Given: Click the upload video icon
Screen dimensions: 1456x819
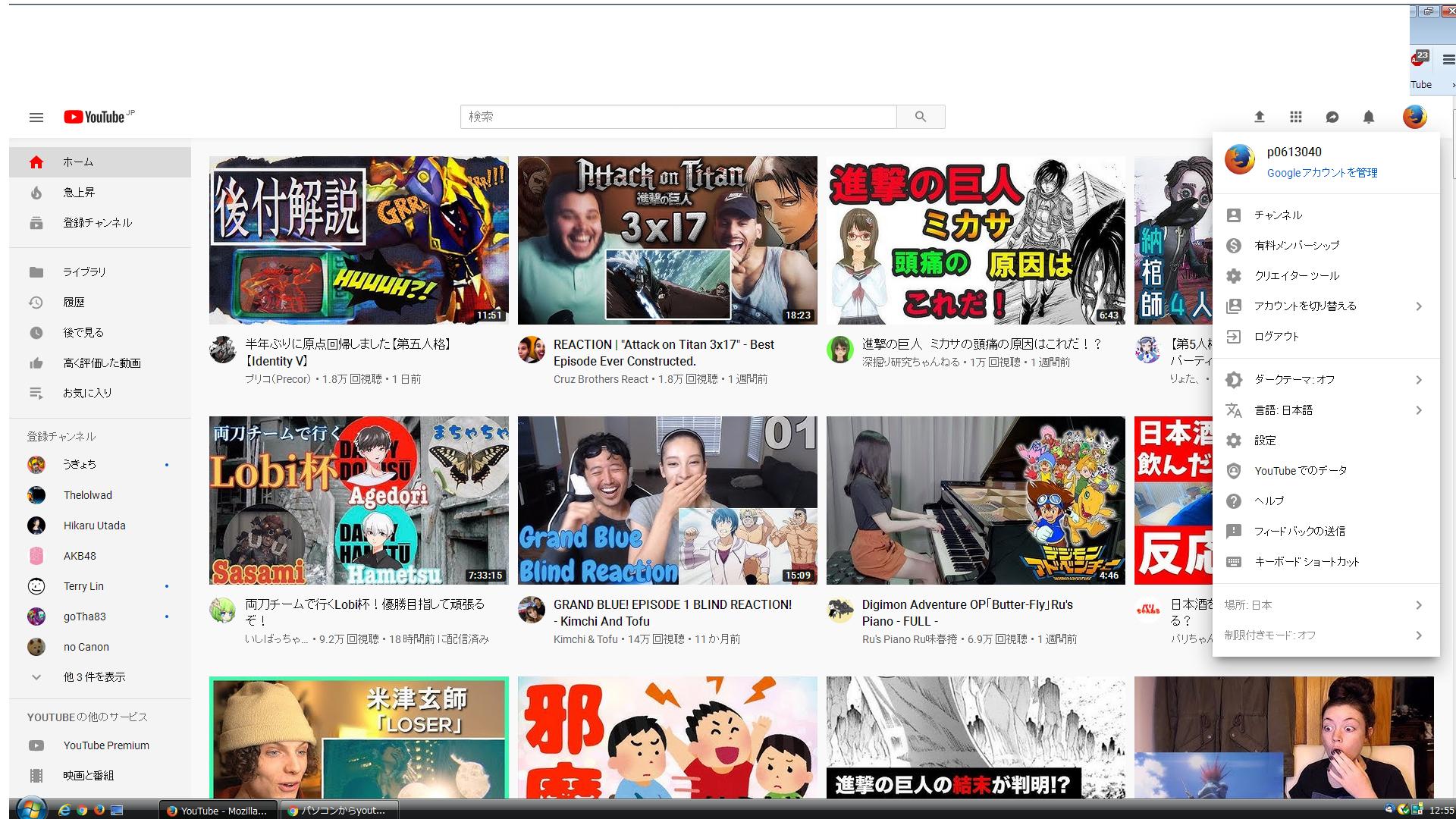Looking at the screenshot, I should 1259,117.
